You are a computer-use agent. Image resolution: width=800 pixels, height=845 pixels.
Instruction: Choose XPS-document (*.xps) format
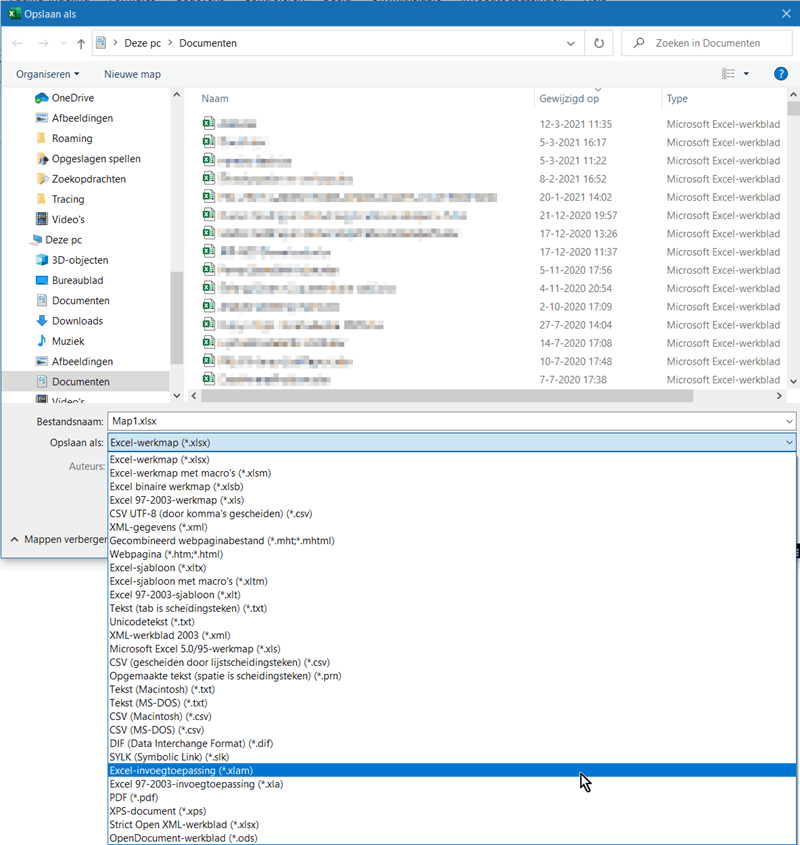click(x=157, y=811)
